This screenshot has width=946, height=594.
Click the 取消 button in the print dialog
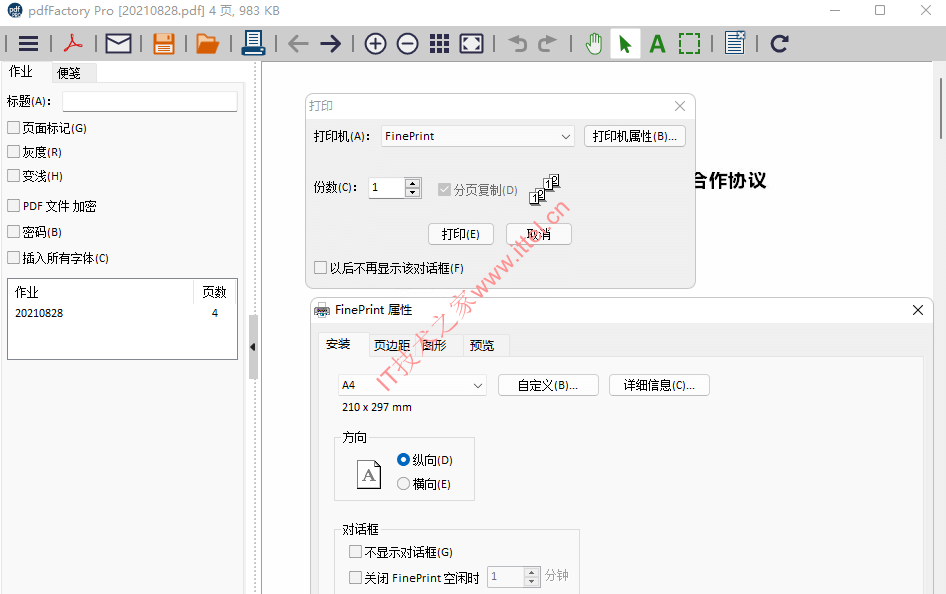[x=539, y=234]
